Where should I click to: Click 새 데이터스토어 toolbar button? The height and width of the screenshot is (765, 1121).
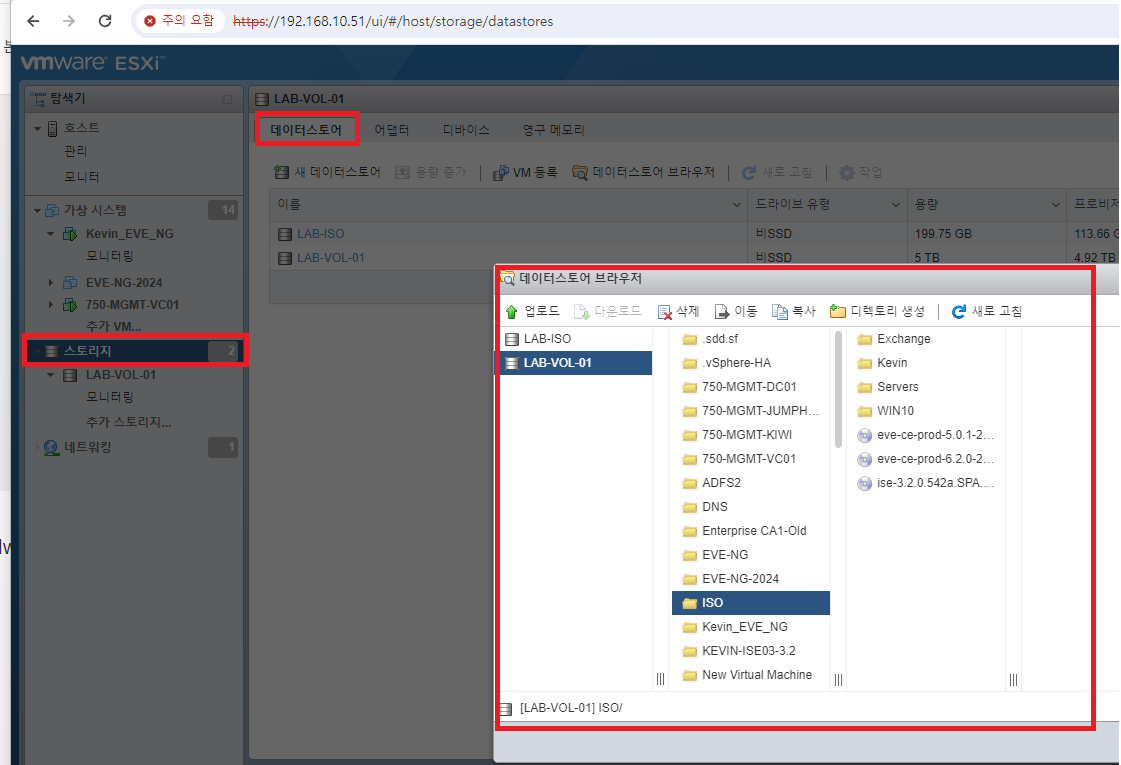coord(327,172)
